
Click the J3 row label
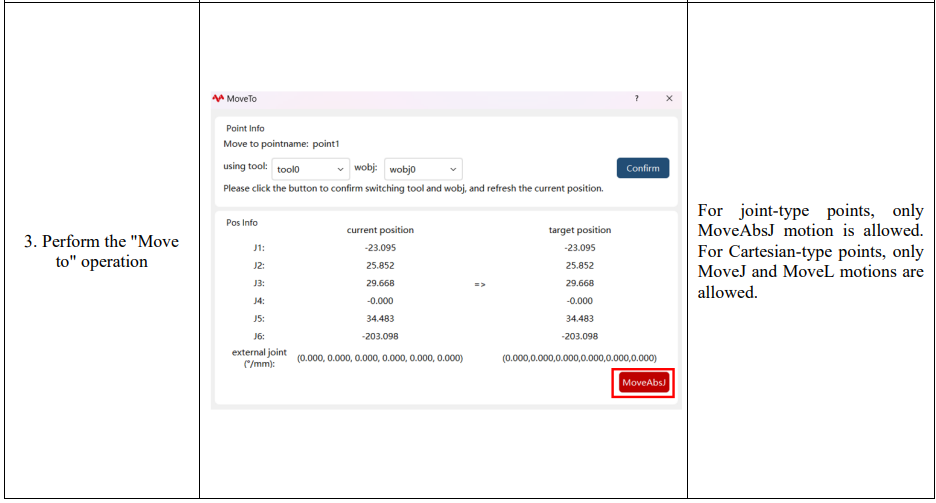(258, 283)
